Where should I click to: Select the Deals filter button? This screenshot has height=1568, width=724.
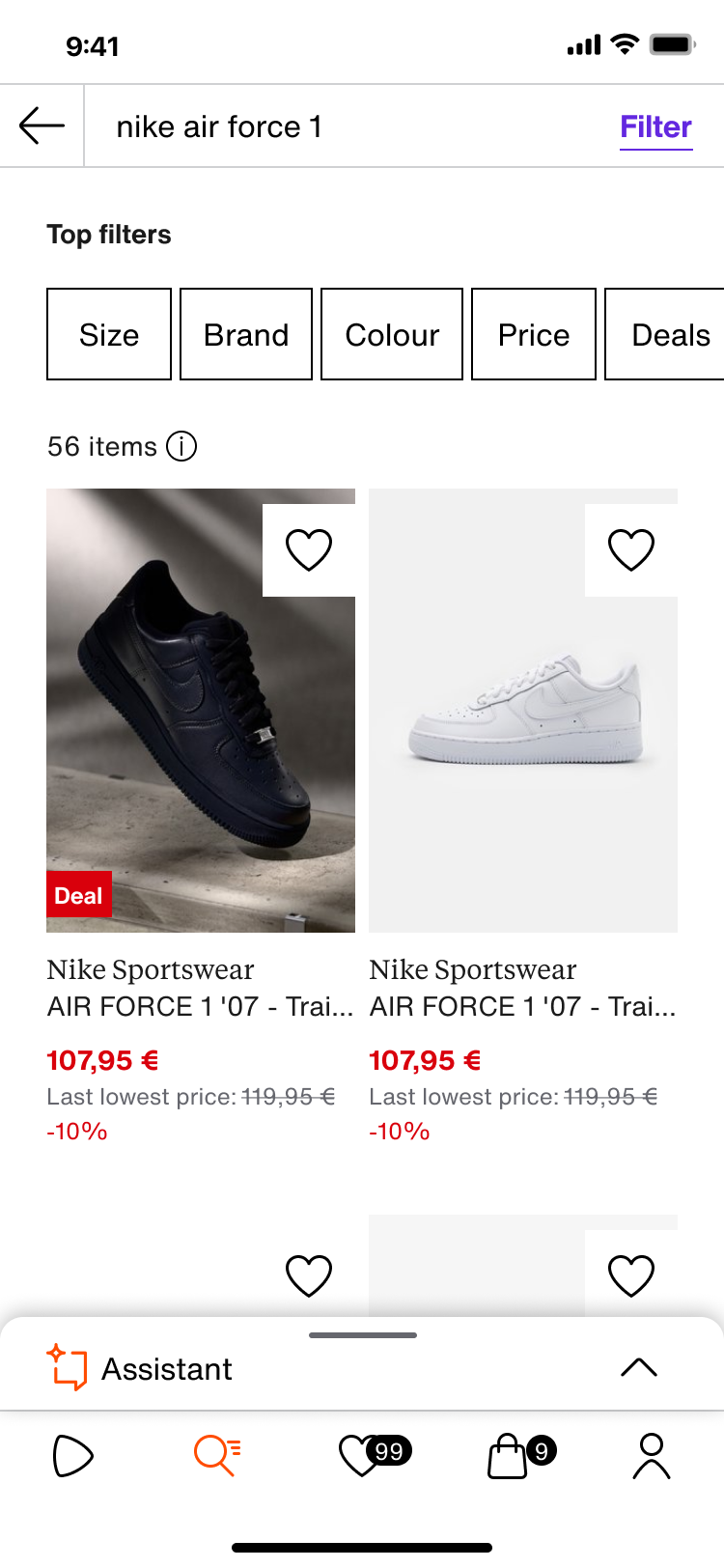(669, 334)
